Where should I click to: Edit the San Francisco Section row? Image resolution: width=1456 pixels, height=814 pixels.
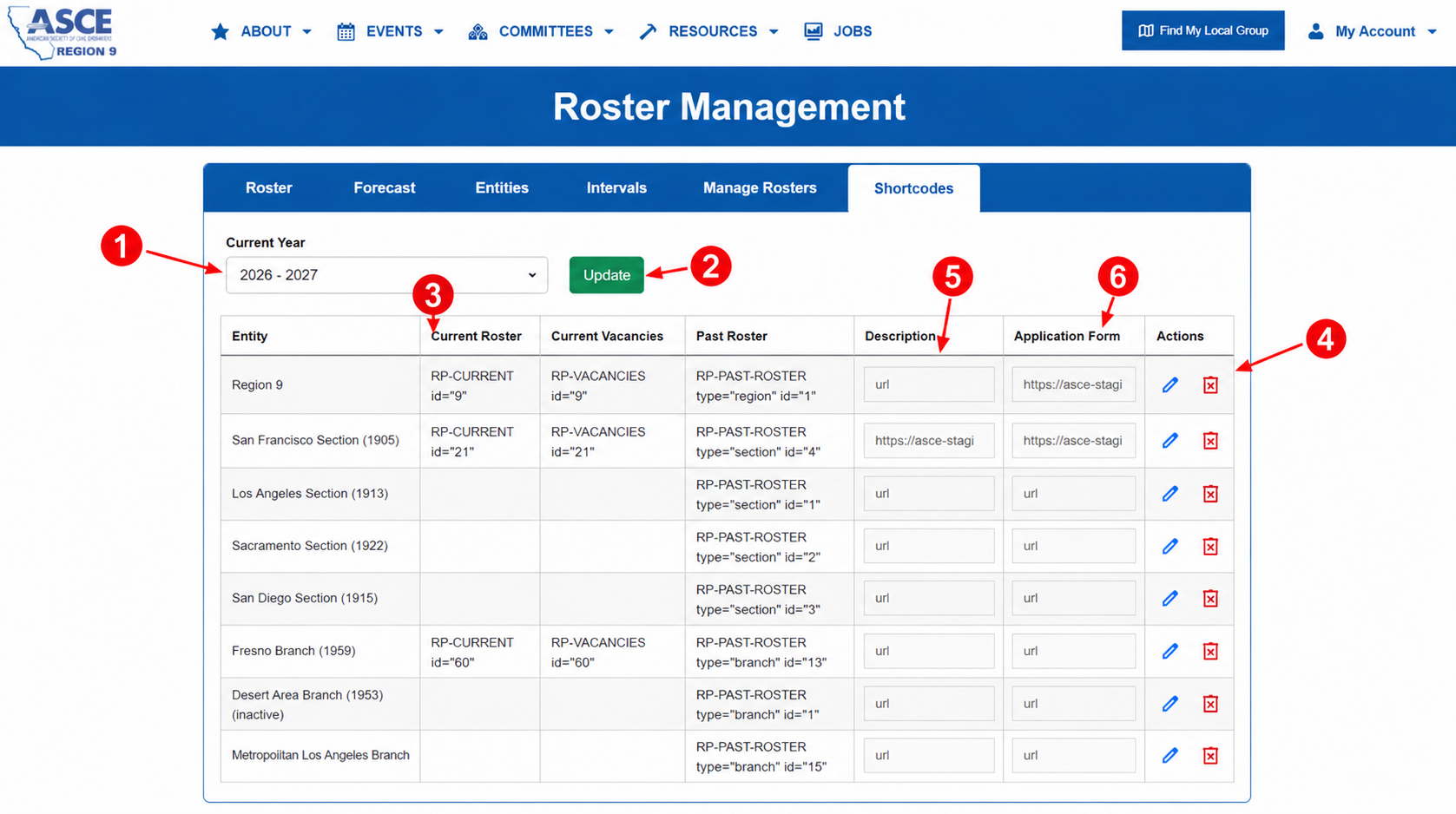coord(1169,441)
